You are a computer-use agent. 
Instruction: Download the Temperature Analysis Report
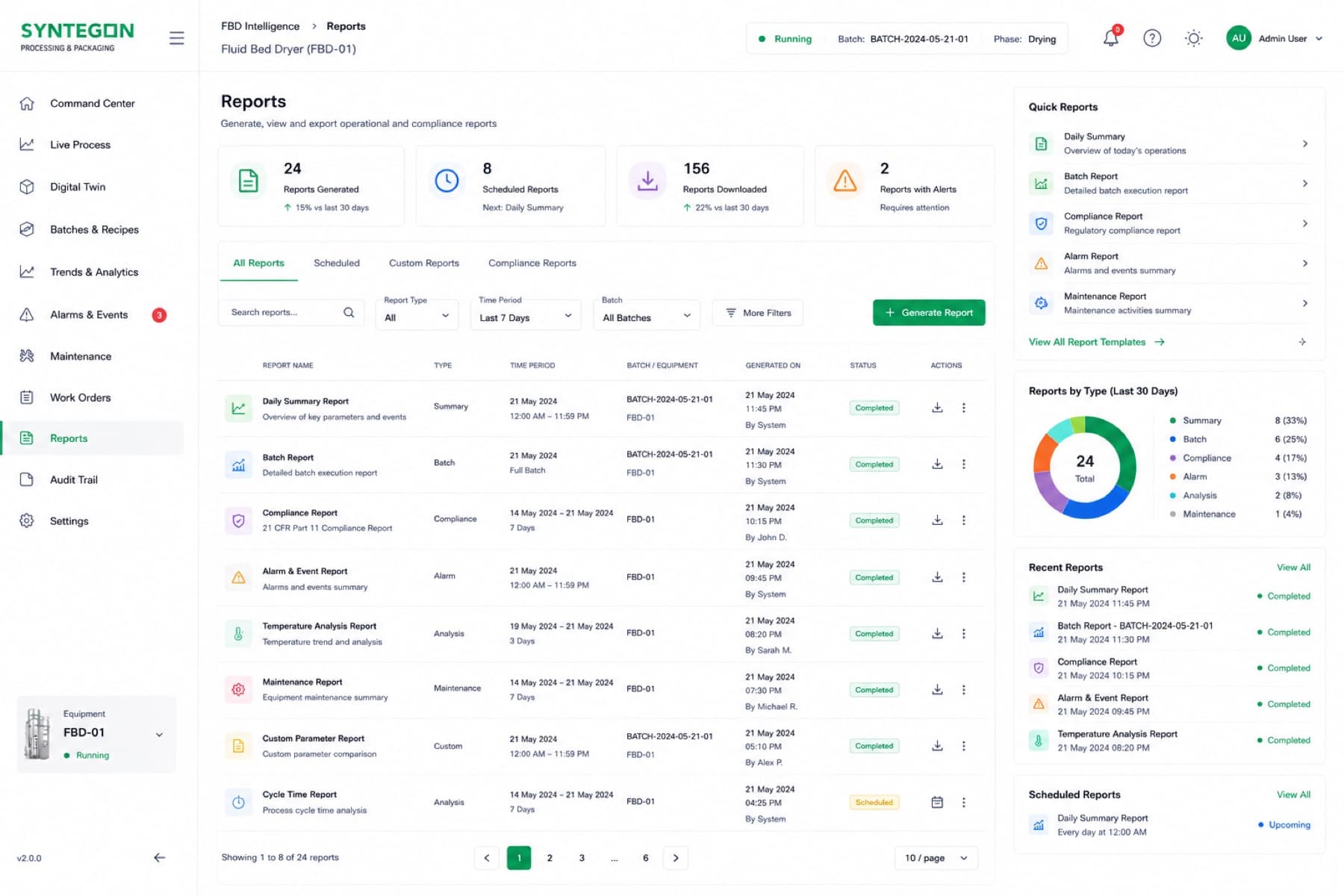[937, 633]
